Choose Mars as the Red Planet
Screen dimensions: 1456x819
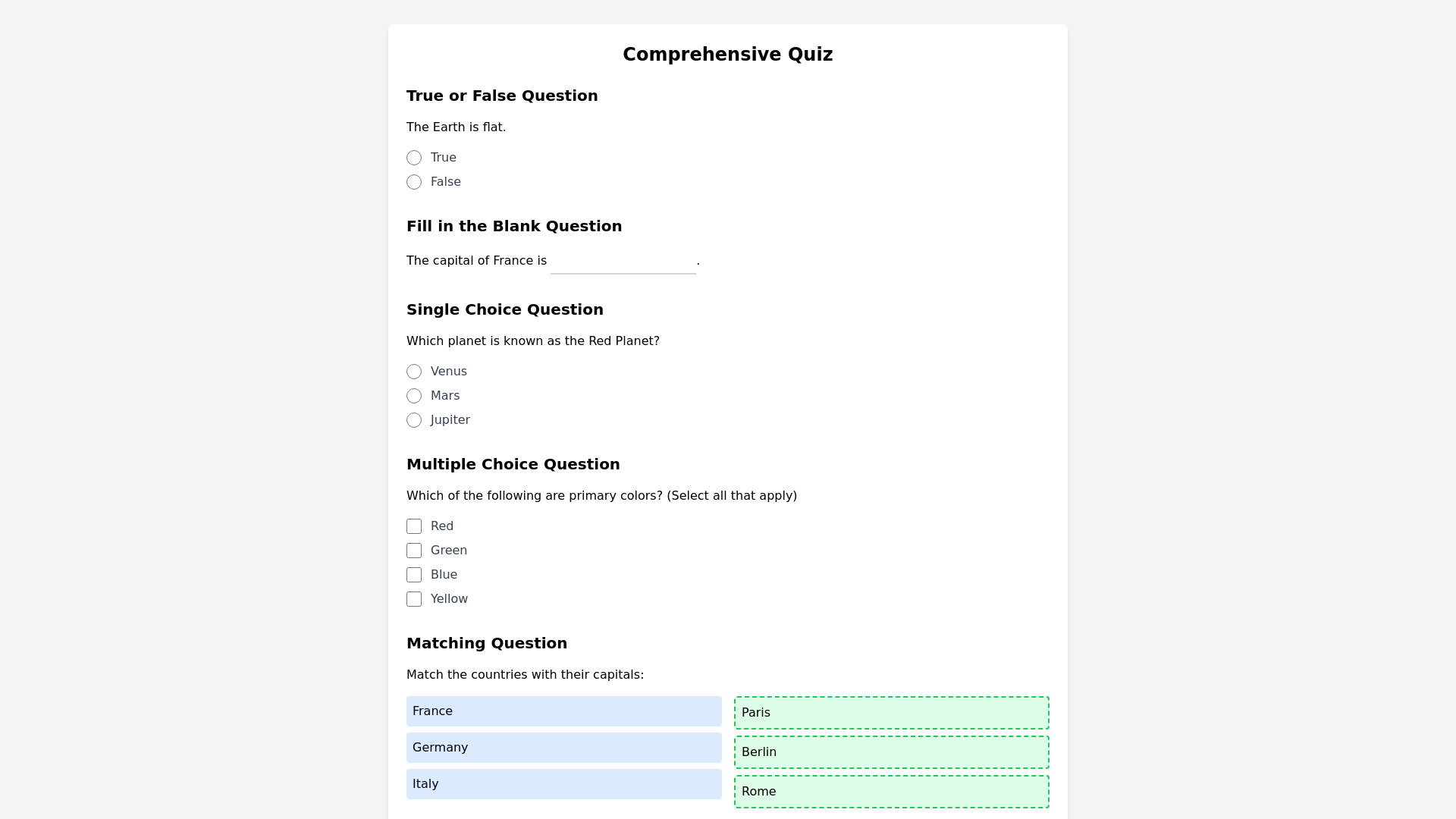(414, 396)
